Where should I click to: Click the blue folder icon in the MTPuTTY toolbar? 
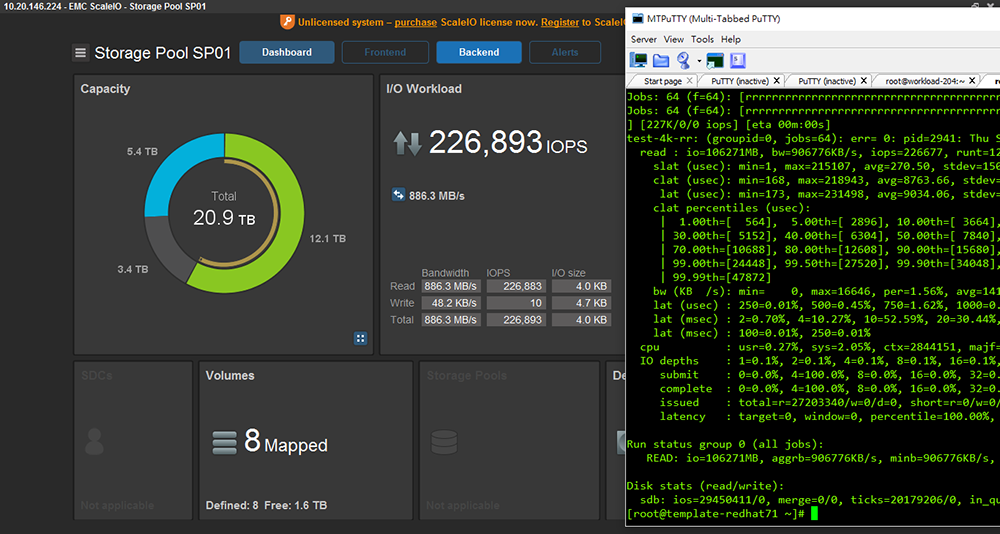(661, 61)
